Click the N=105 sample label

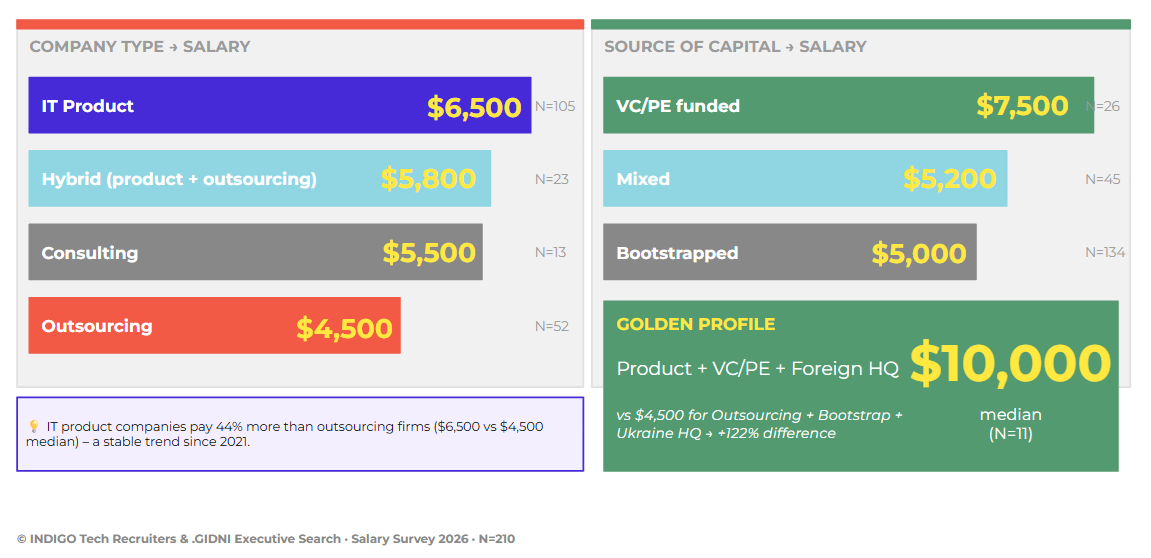[555, 106]
